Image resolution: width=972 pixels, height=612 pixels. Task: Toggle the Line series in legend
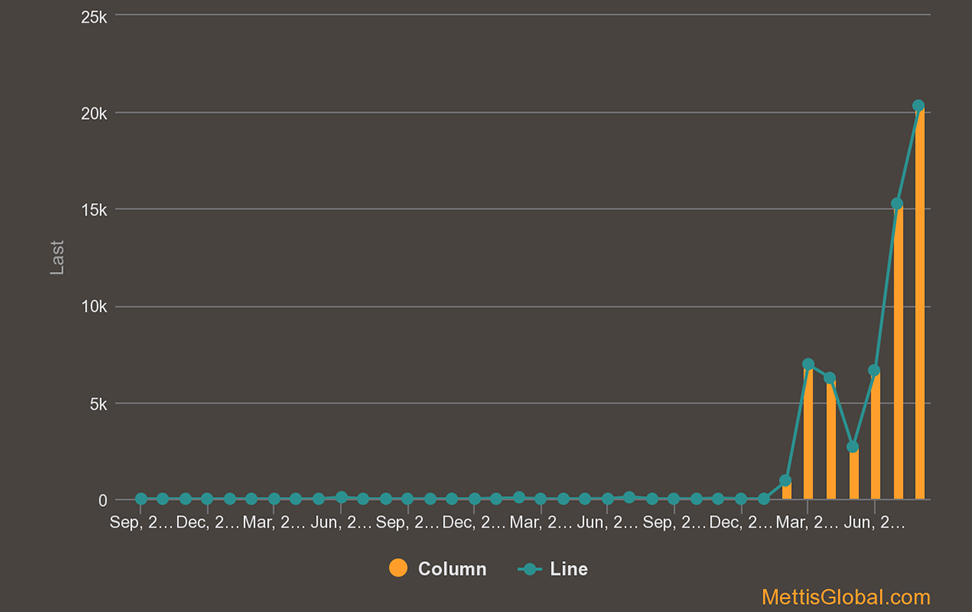point(553,569)
